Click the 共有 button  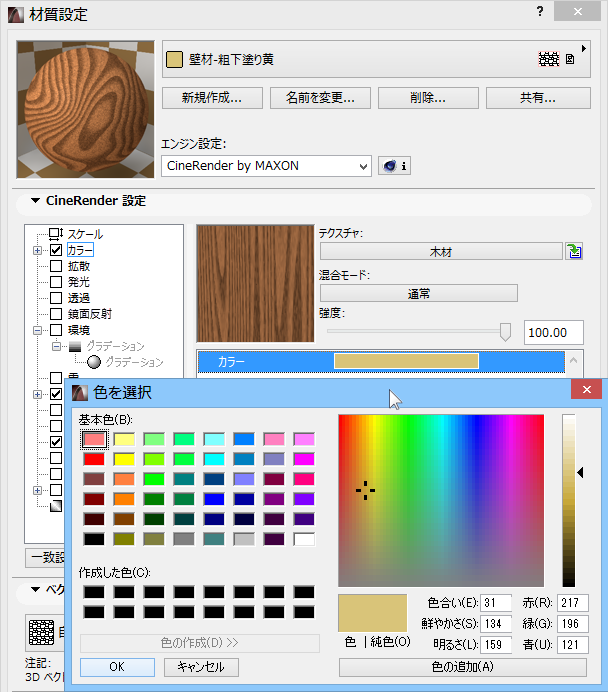click(538, 98)
